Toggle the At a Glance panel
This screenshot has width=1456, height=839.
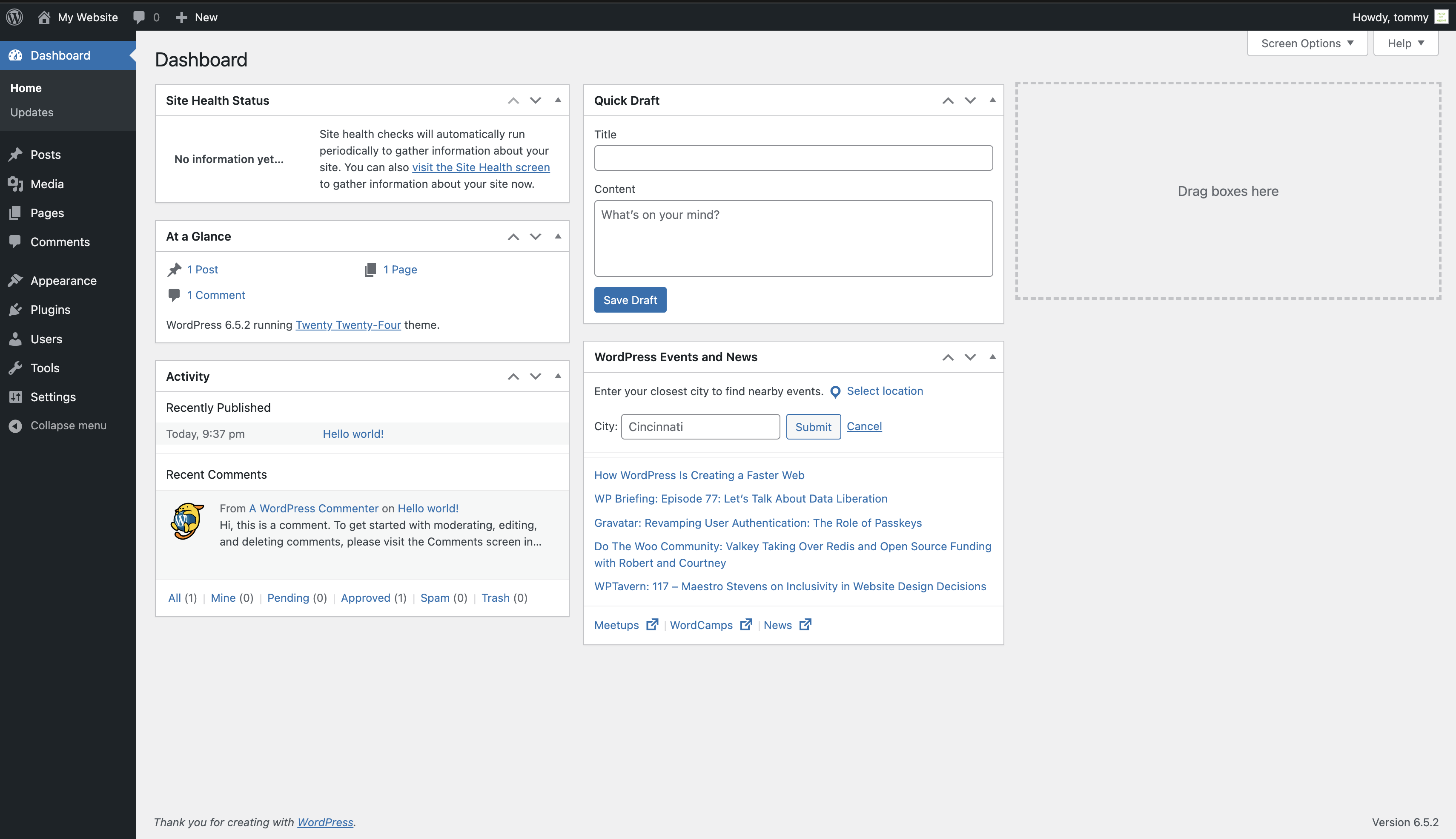(x=558, y=236)
